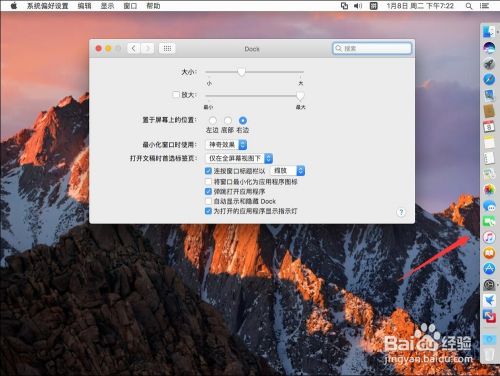Click the 搜索 search field

[372, 48]
